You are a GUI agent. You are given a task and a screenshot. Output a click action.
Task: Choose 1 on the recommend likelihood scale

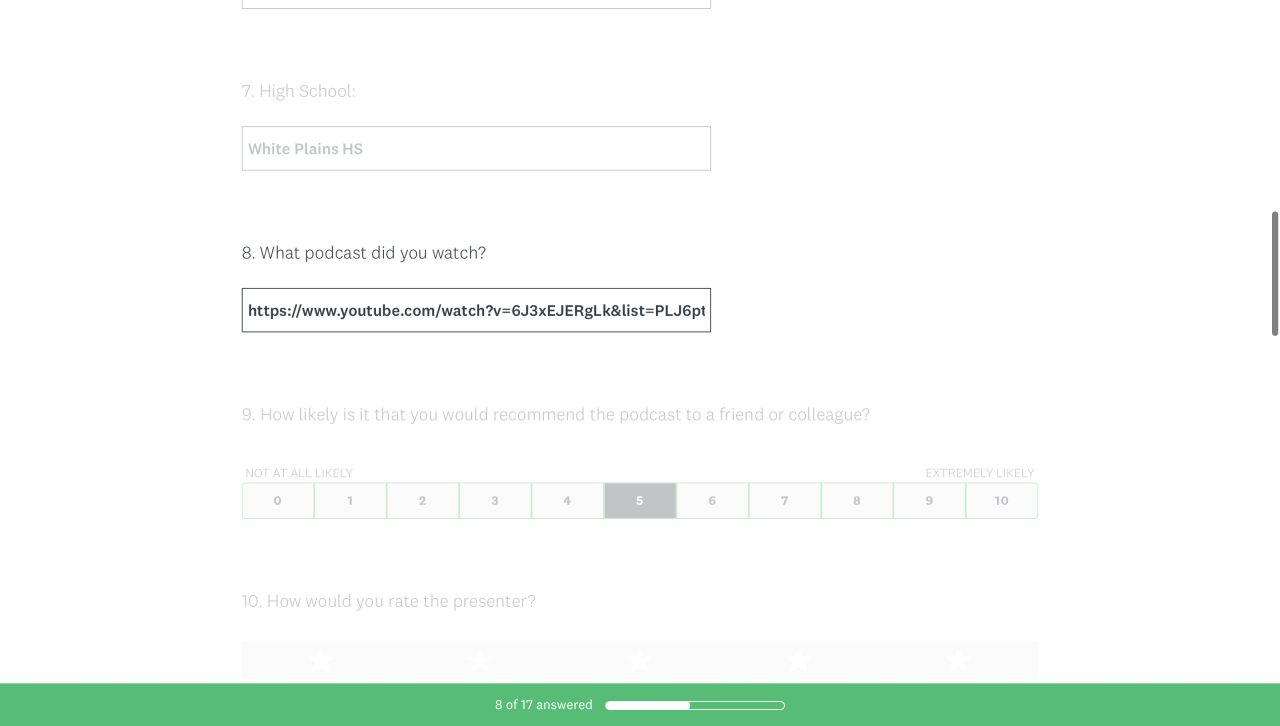tap(350, 501)
